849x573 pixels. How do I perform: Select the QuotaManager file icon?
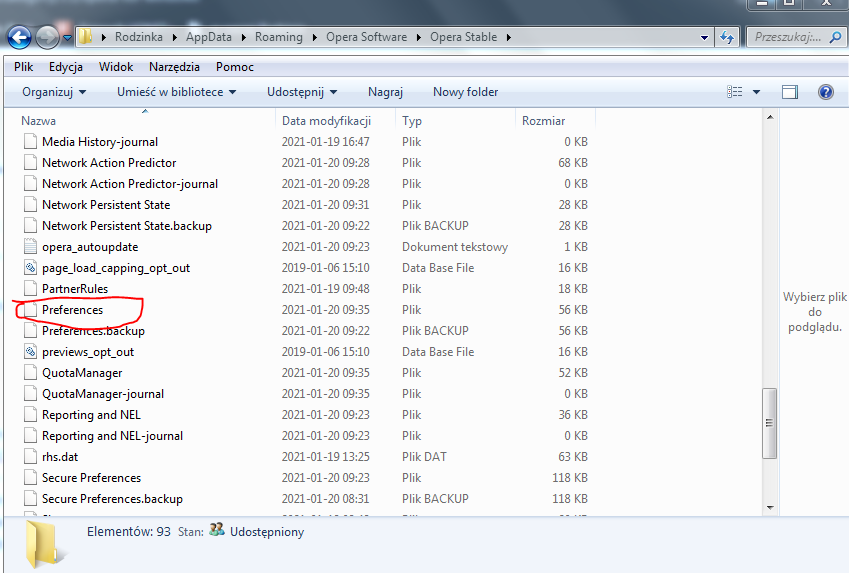coord(30,373)
